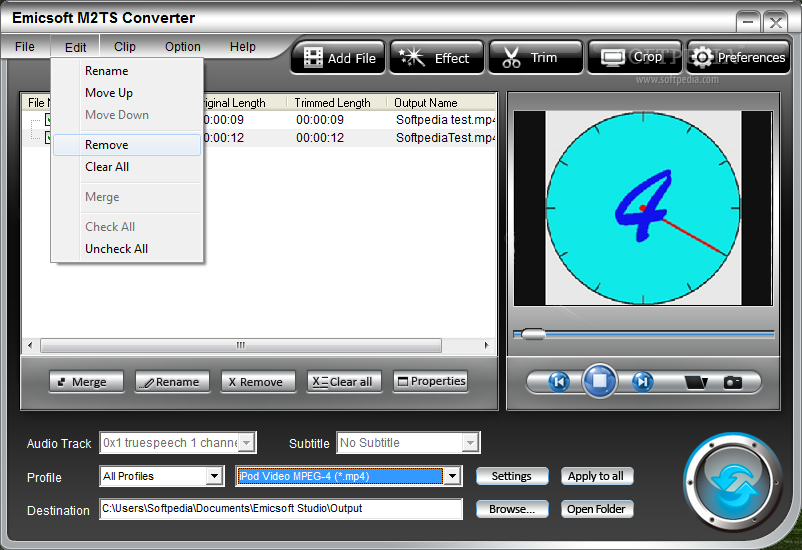This screenshot has height=550, width=802.
Task: Click trimmed length value 00:00:12
Action: [320, 138]
